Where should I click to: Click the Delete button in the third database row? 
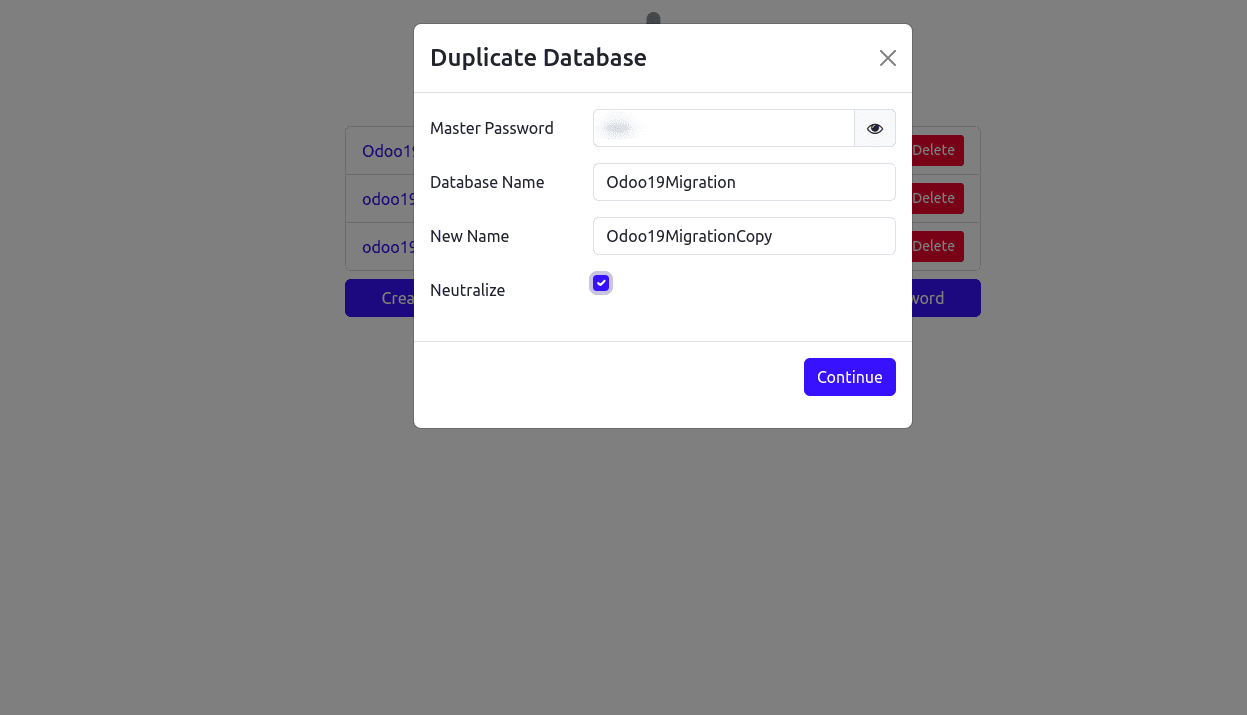tap(937, 246)
